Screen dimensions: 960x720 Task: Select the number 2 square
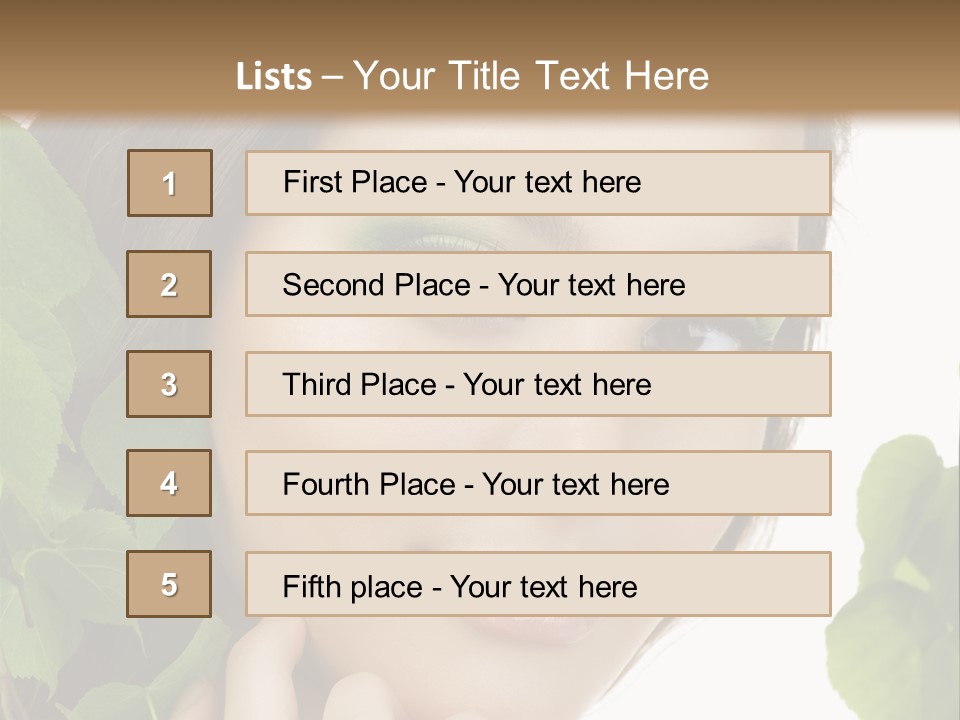pos(169,284)
